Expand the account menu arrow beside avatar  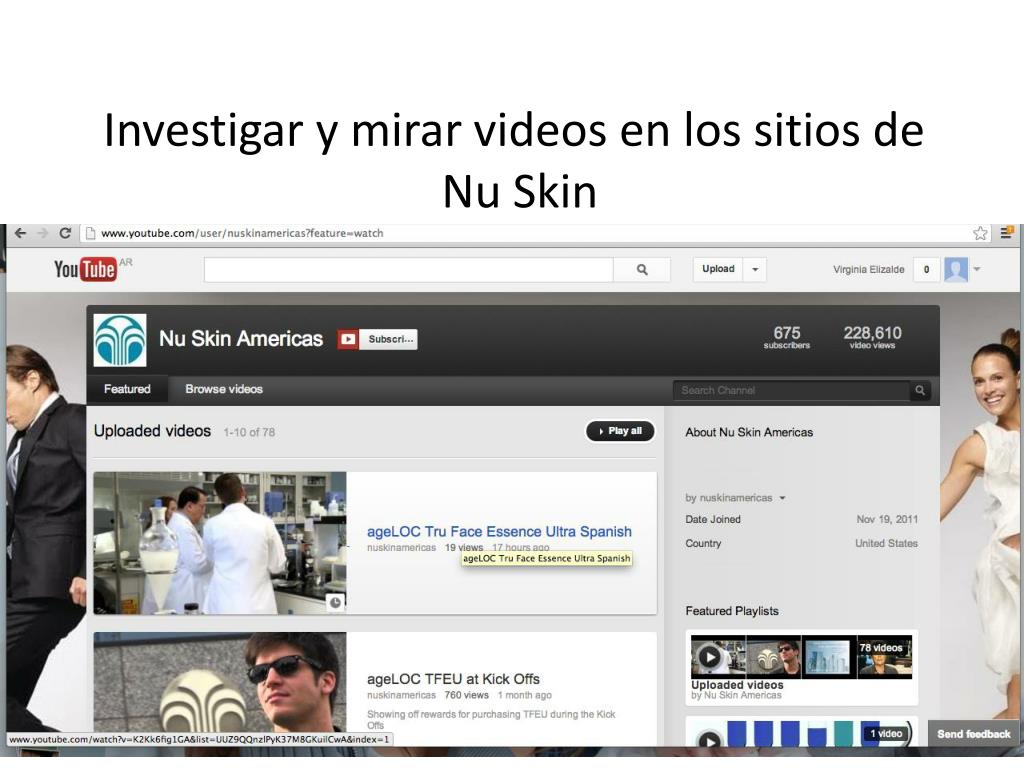(x=977, y=269)
